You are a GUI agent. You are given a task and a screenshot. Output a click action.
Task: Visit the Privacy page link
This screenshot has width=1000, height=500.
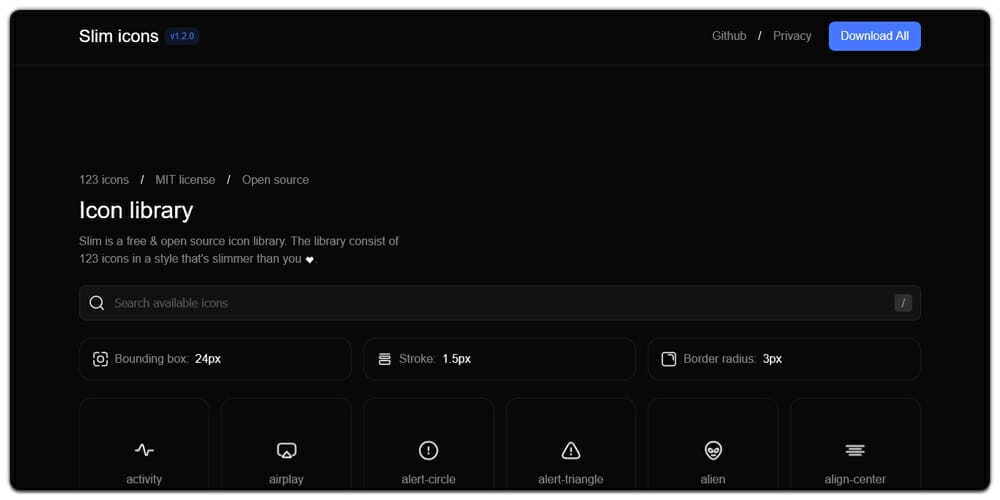[792, 36]
